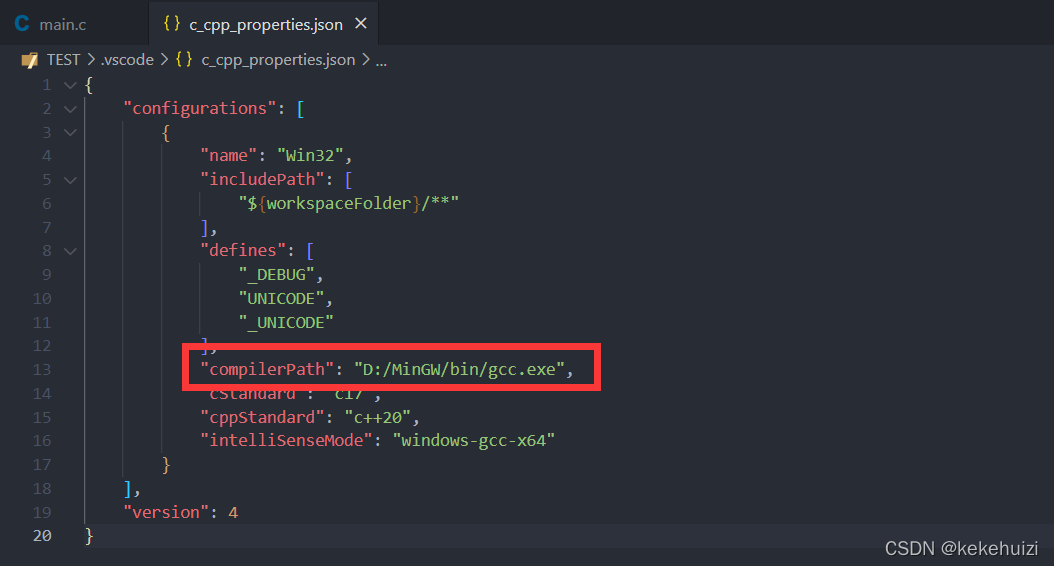
Task: Open c_cpp_properties.json breadcrumb segment
Action: pos(278,60)
